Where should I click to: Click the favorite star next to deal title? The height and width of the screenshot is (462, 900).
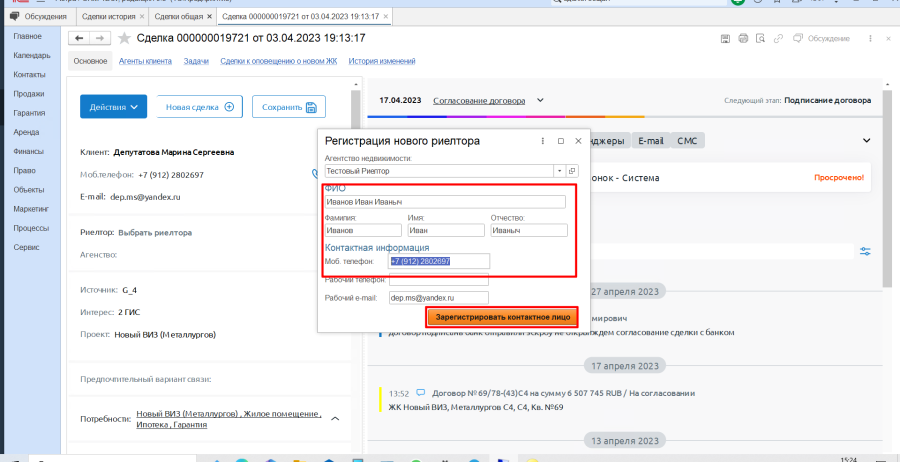point(125,38)
